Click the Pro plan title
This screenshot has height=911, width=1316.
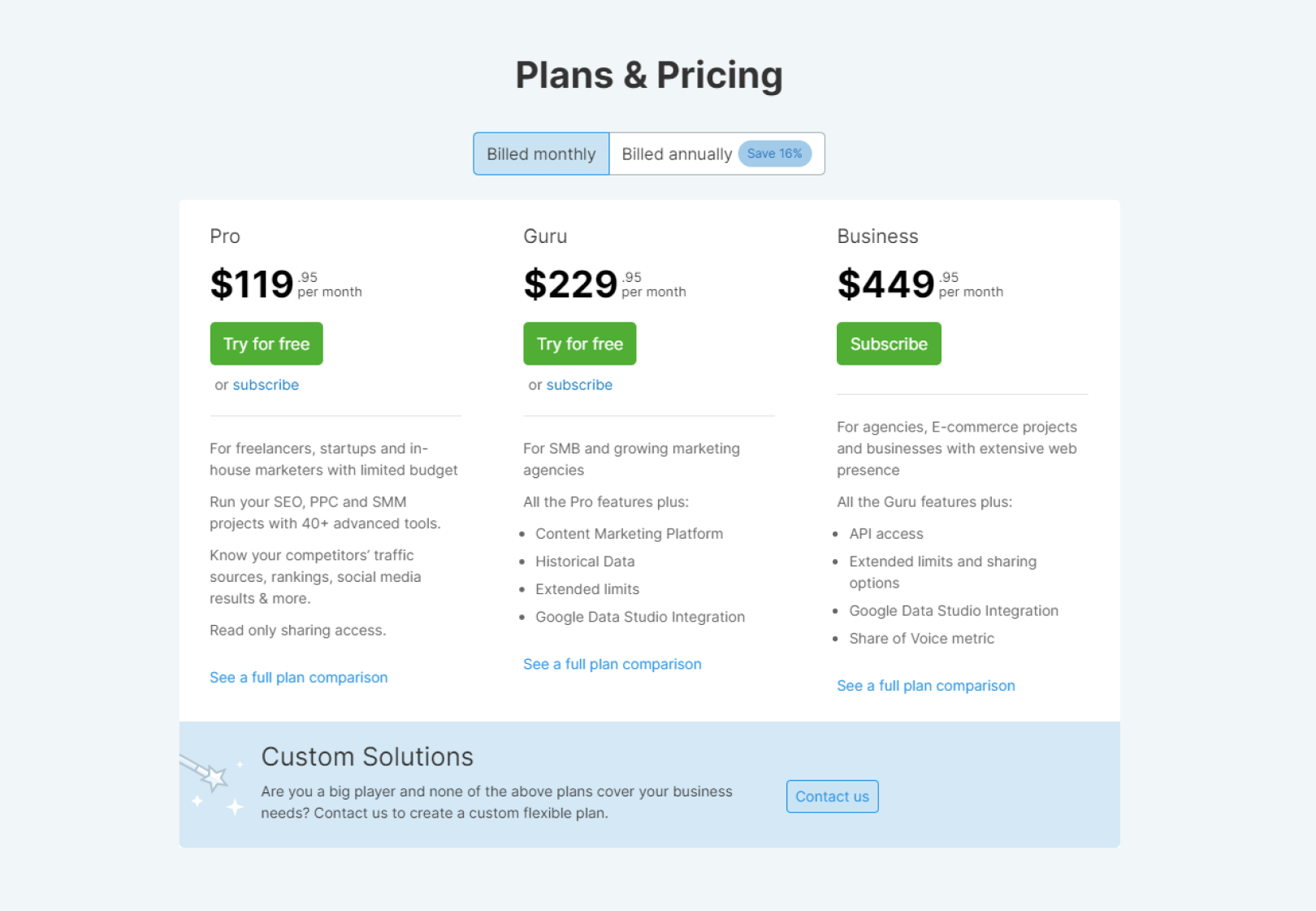pos(225,236)
